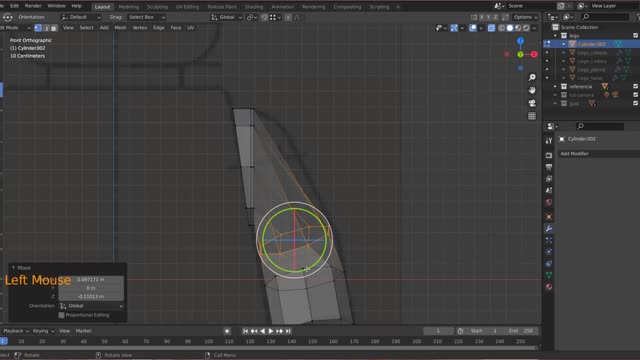Click the X axis red gizmo circle
640x360 pixels.
pyautogui.click(x=534, y=54)
